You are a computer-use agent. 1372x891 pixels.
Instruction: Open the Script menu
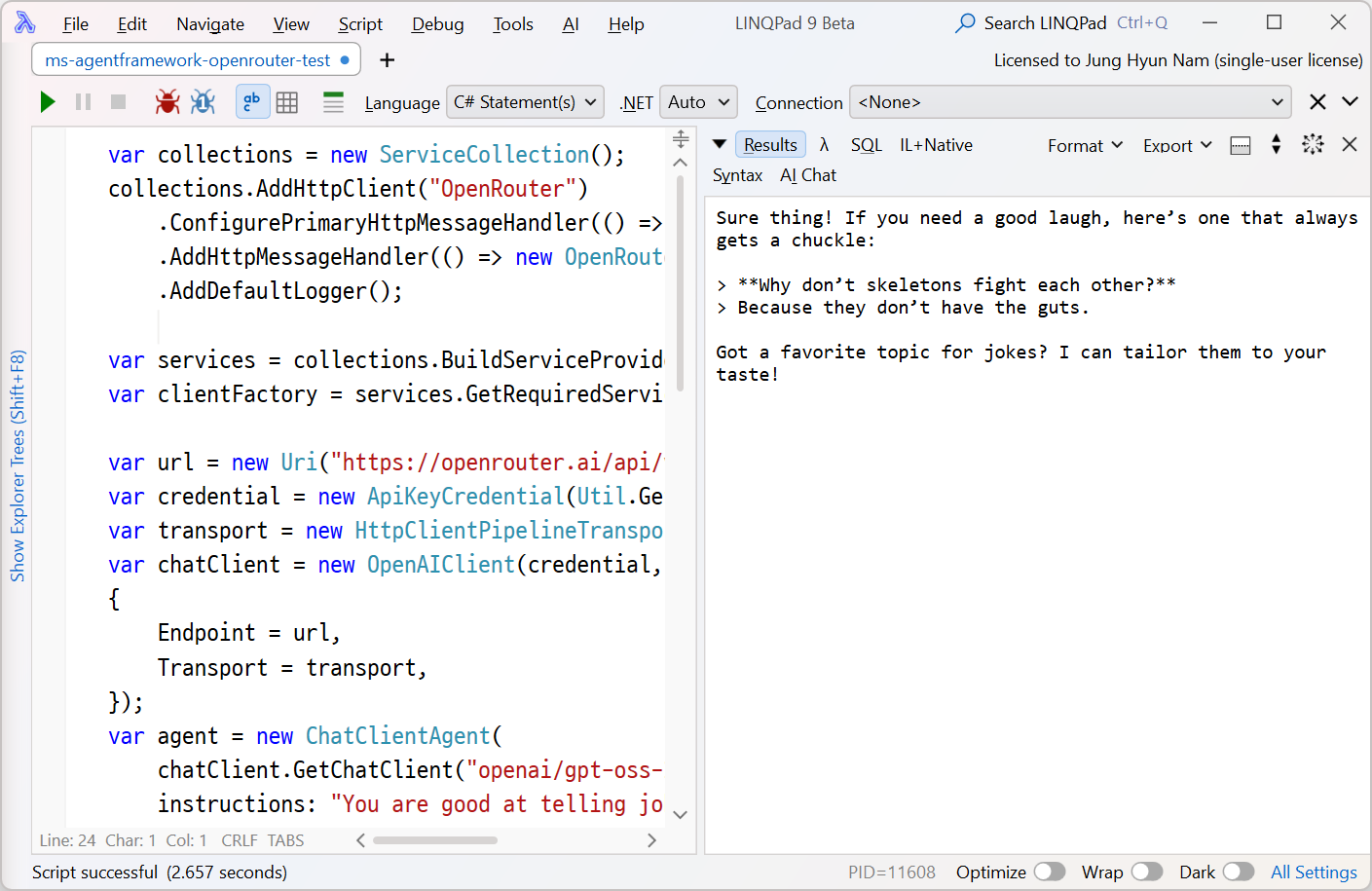point(360,24)
